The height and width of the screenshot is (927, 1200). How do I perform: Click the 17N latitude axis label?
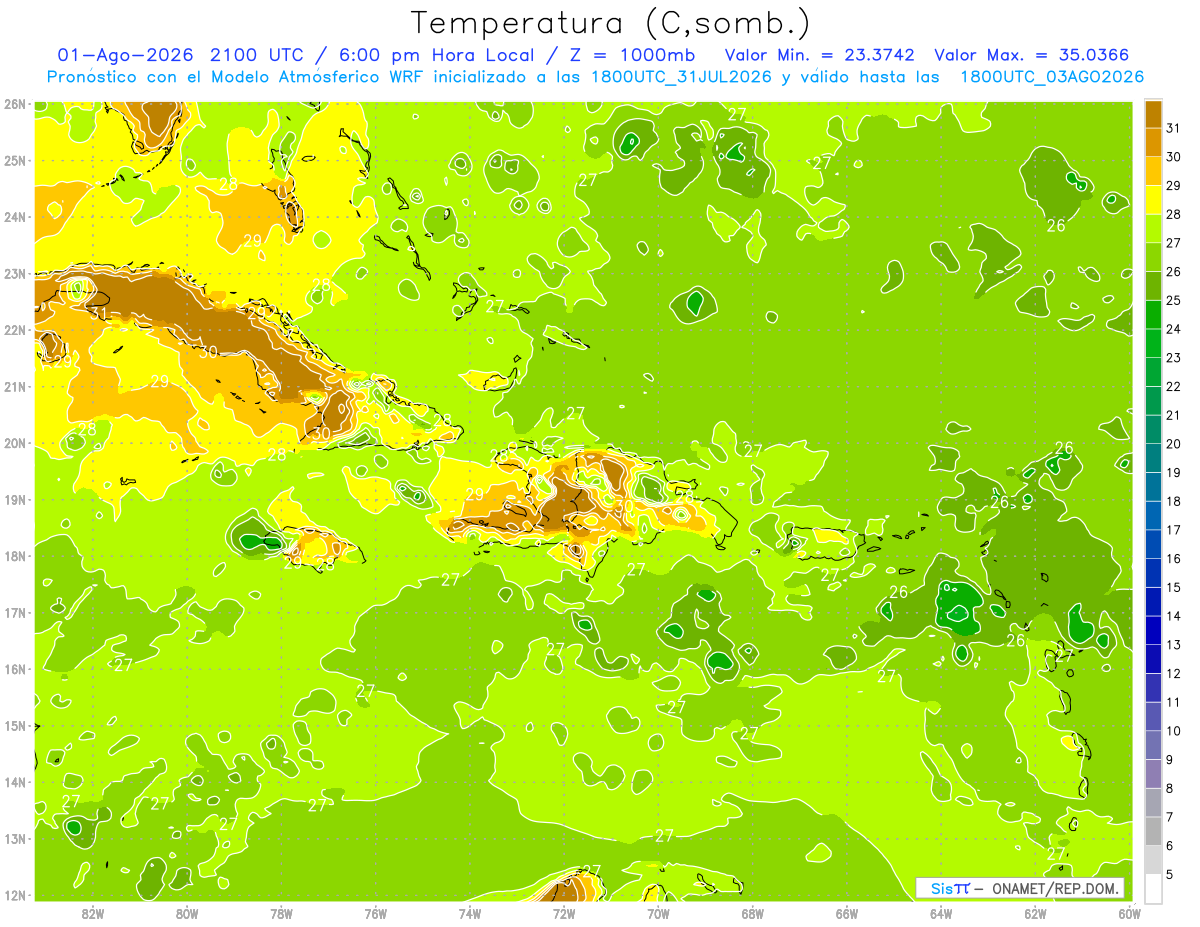[x=15, y=612]
